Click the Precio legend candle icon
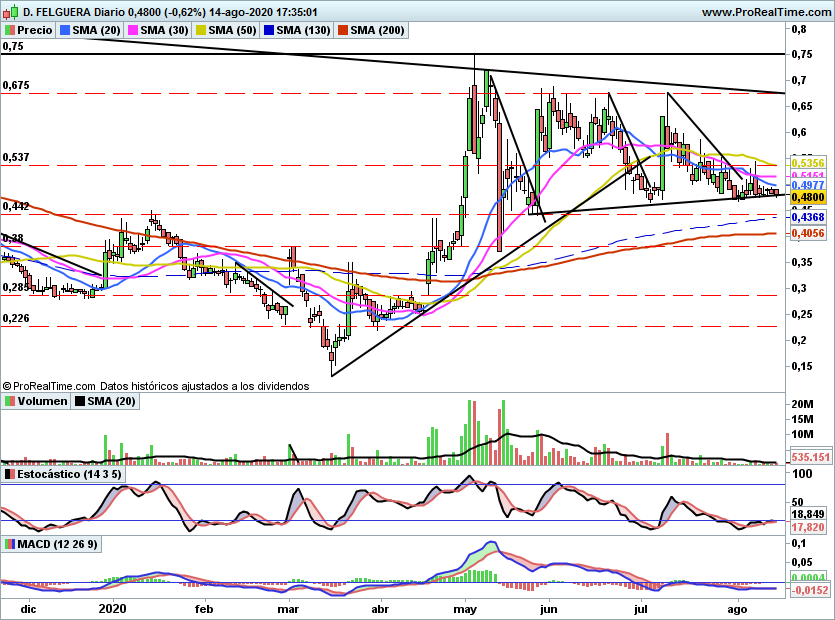The image size is (835, 620). coord(10,30)
